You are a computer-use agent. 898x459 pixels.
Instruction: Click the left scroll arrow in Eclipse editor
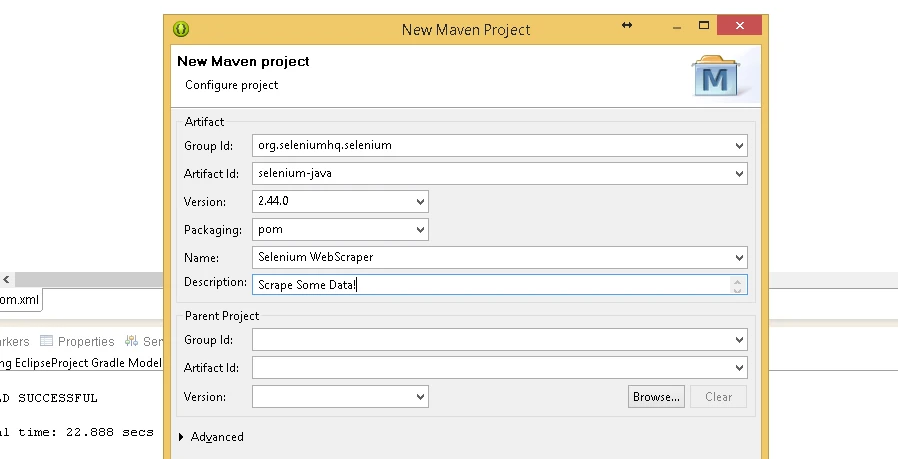tap(6, 280)
